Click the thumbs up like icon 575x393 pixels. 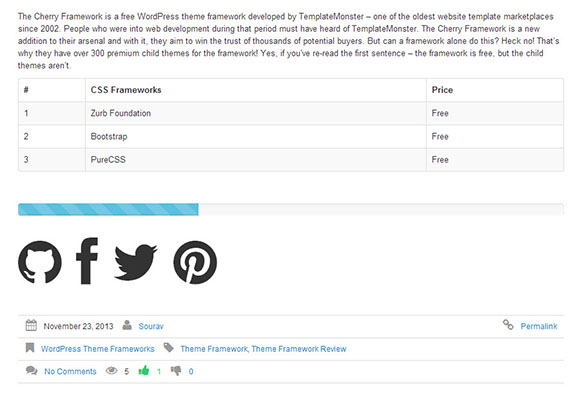coord(144,371)
